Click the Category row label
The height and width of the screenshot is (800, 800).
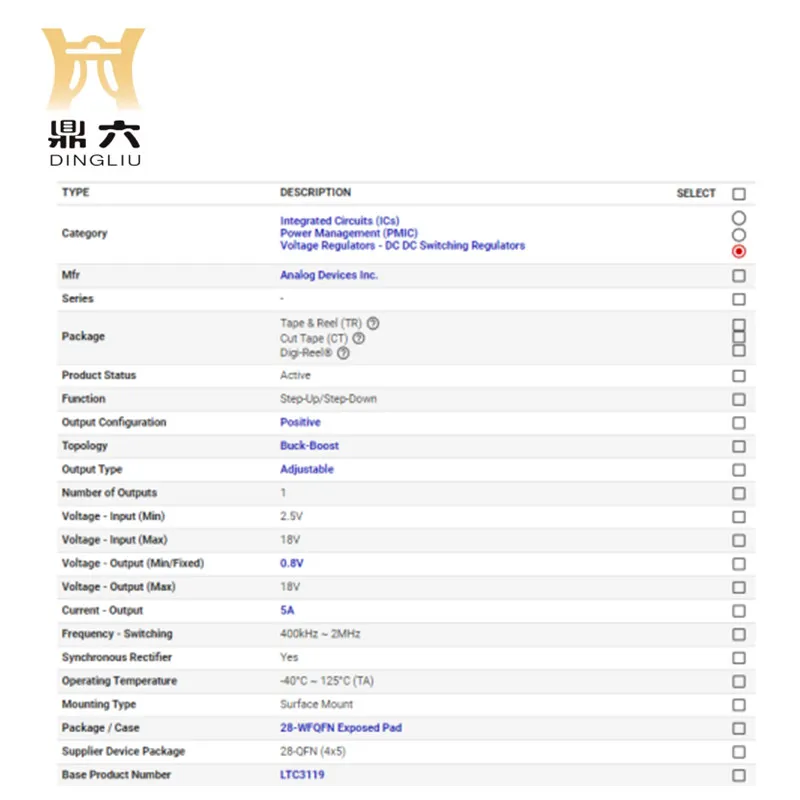[84, 233]
